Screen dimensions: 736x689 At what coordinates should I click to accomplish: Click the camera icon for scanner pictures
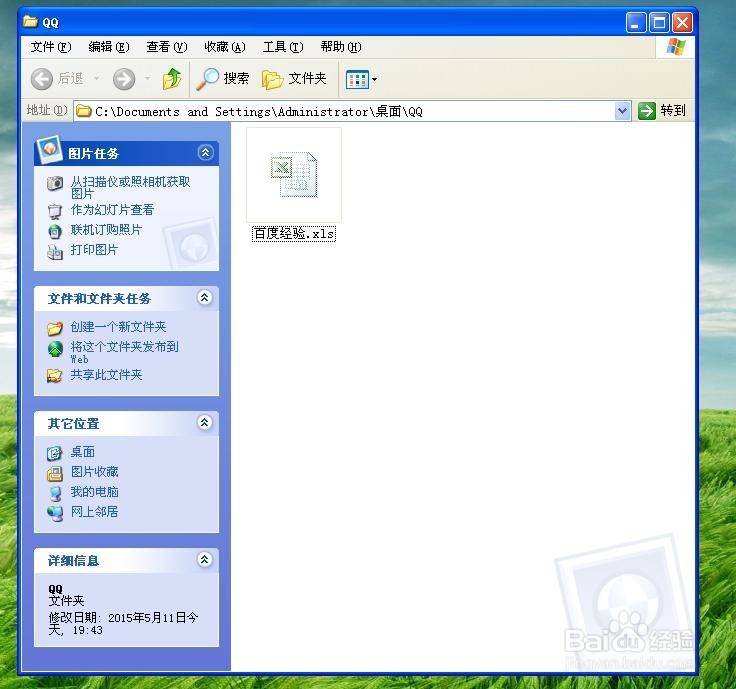click(55, 183)
